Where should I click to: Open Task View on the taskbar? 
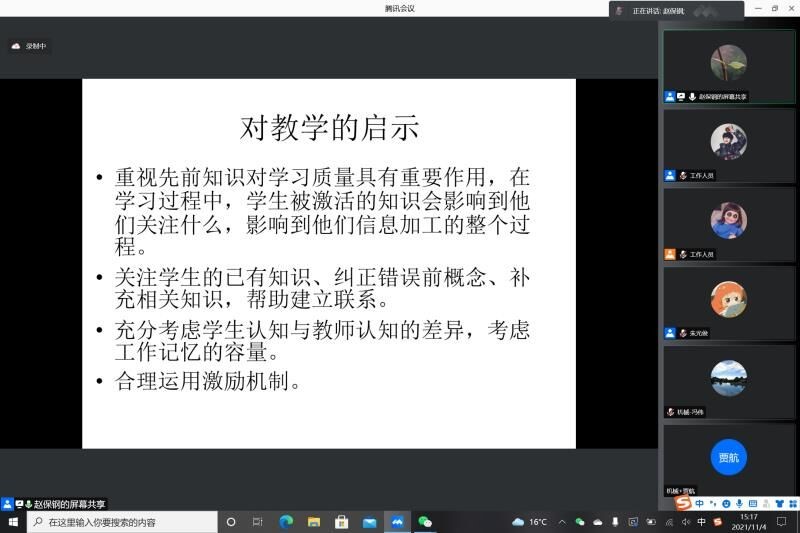[258, 522]
